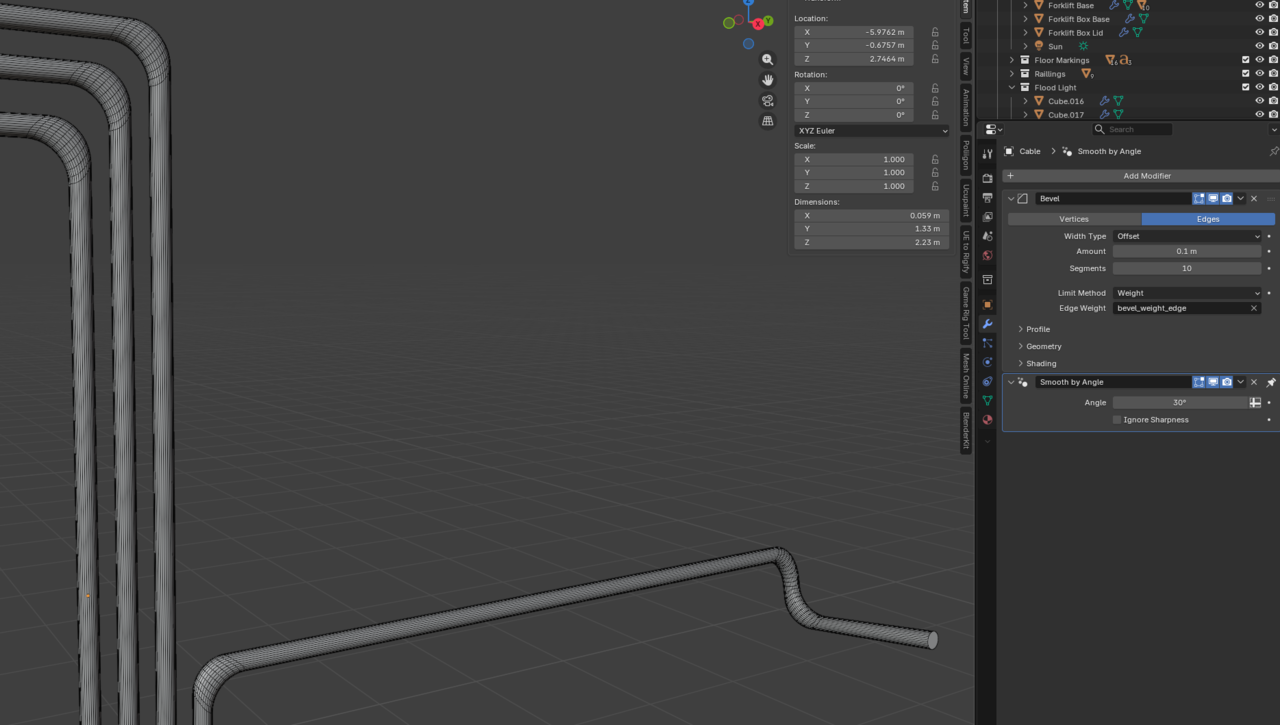Switch to the Tool sidebar tab
1280x725 pixels.
click(966, 36)
